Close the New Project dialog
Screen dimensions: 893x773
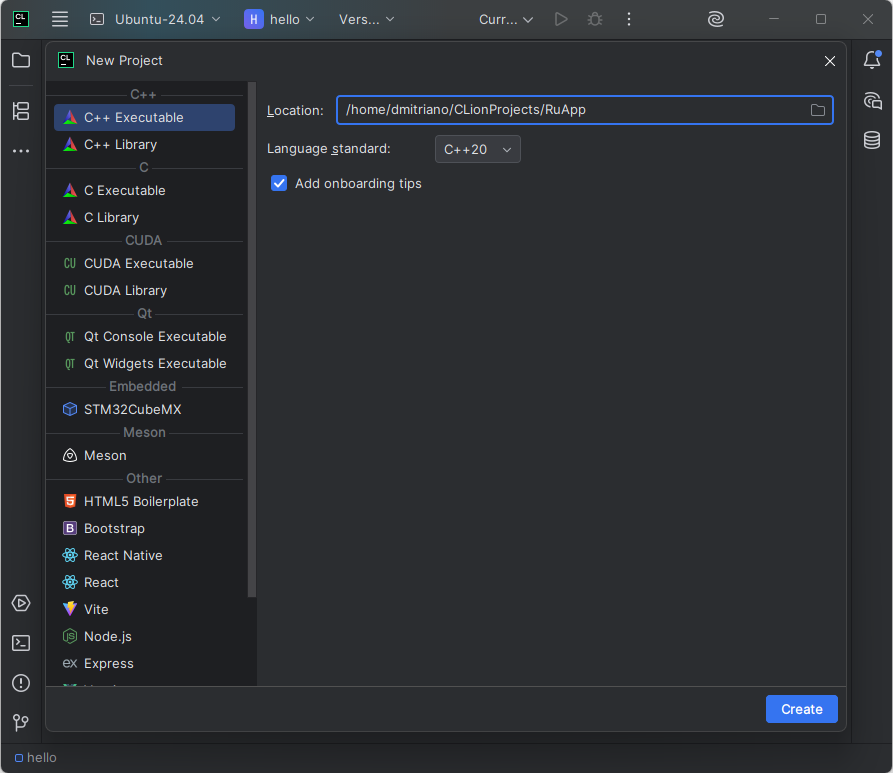[830, 61]
